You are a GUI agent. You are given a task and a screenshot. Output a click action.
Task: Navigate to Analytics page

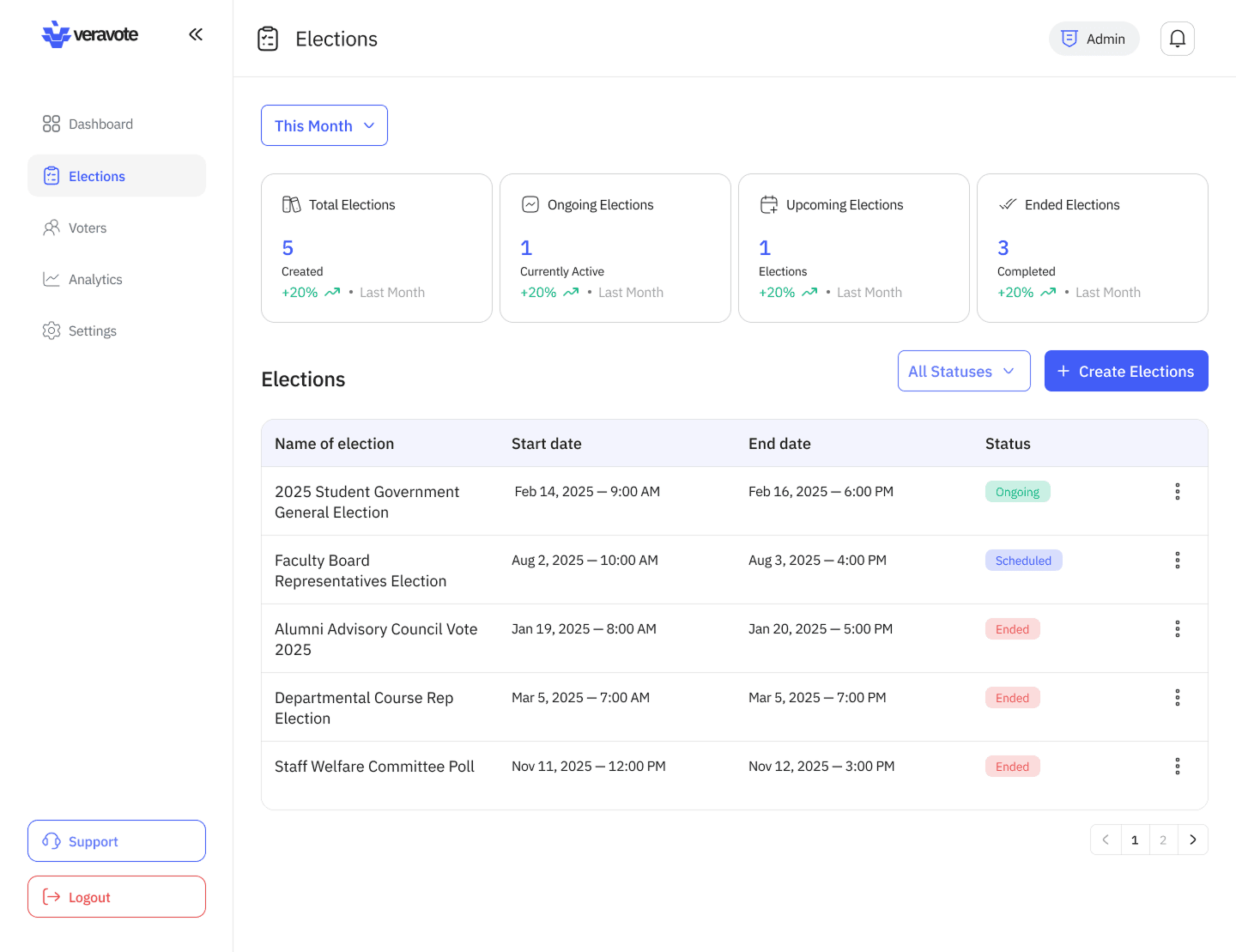(95, 279)
